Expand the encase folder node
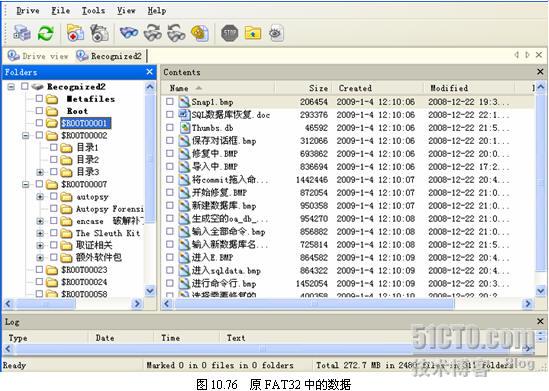 [x=40, y=221]
